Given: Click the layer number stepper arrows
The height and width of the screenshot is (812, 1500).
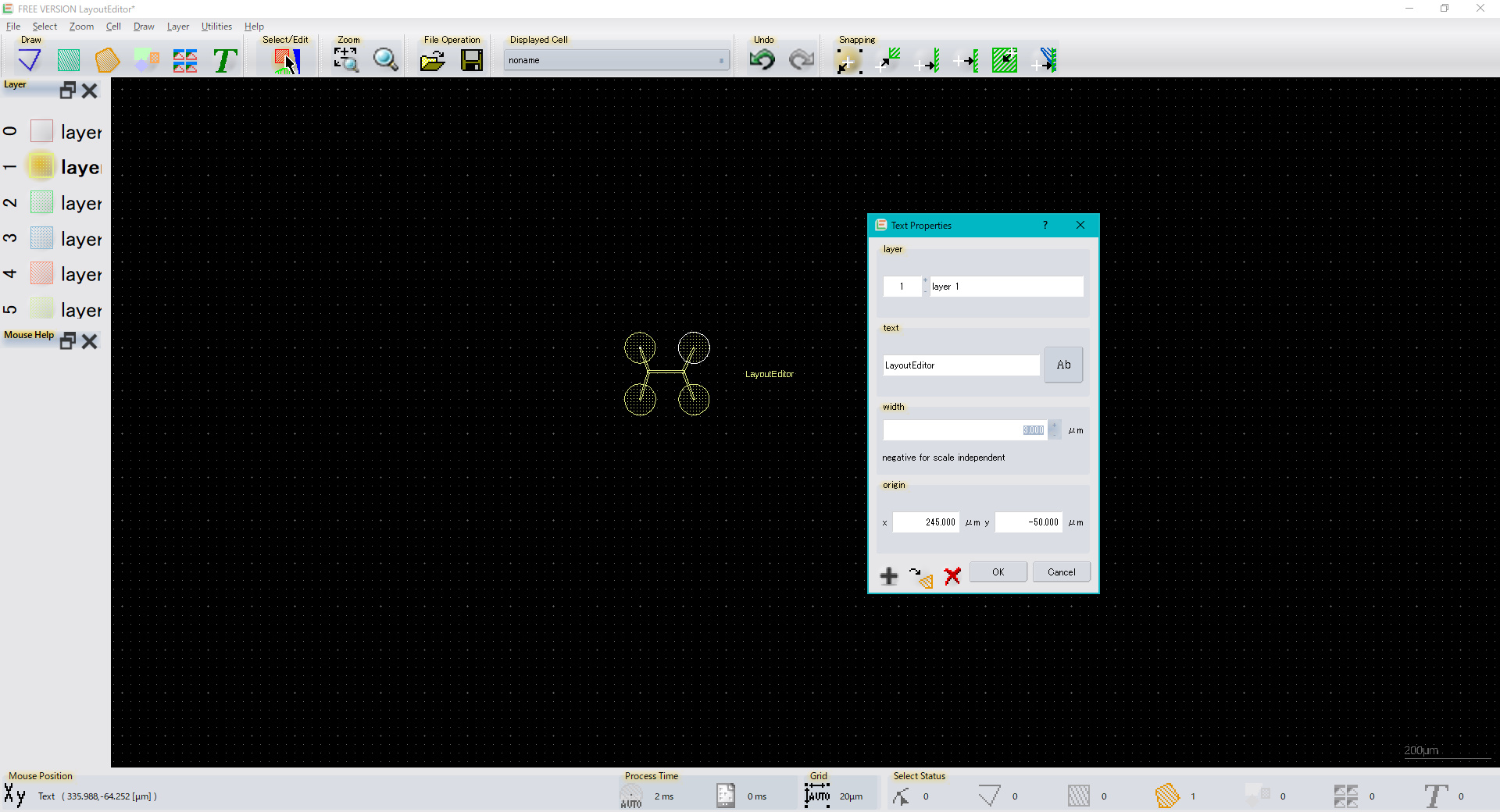Looking at the screenshot, I should [x=925, y=286].
